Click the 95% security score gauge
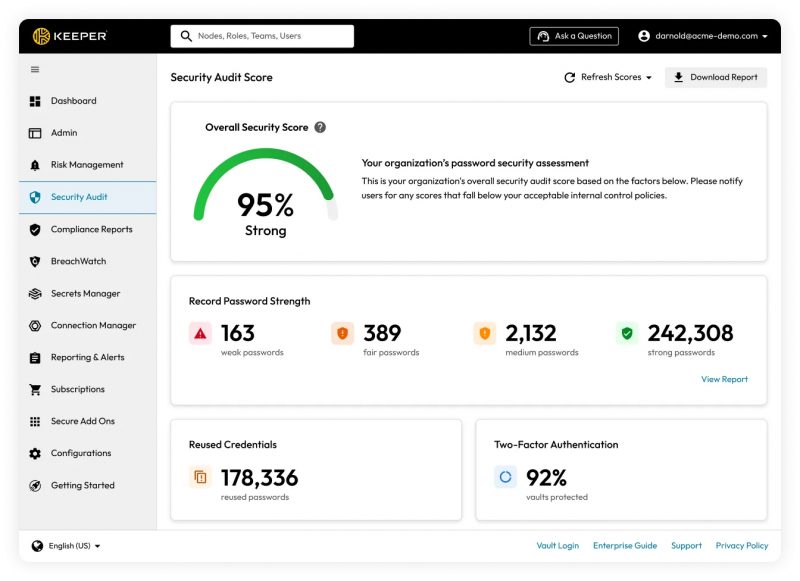The width and height of the screenshot is (800, 581). click(x=265, y=193)
